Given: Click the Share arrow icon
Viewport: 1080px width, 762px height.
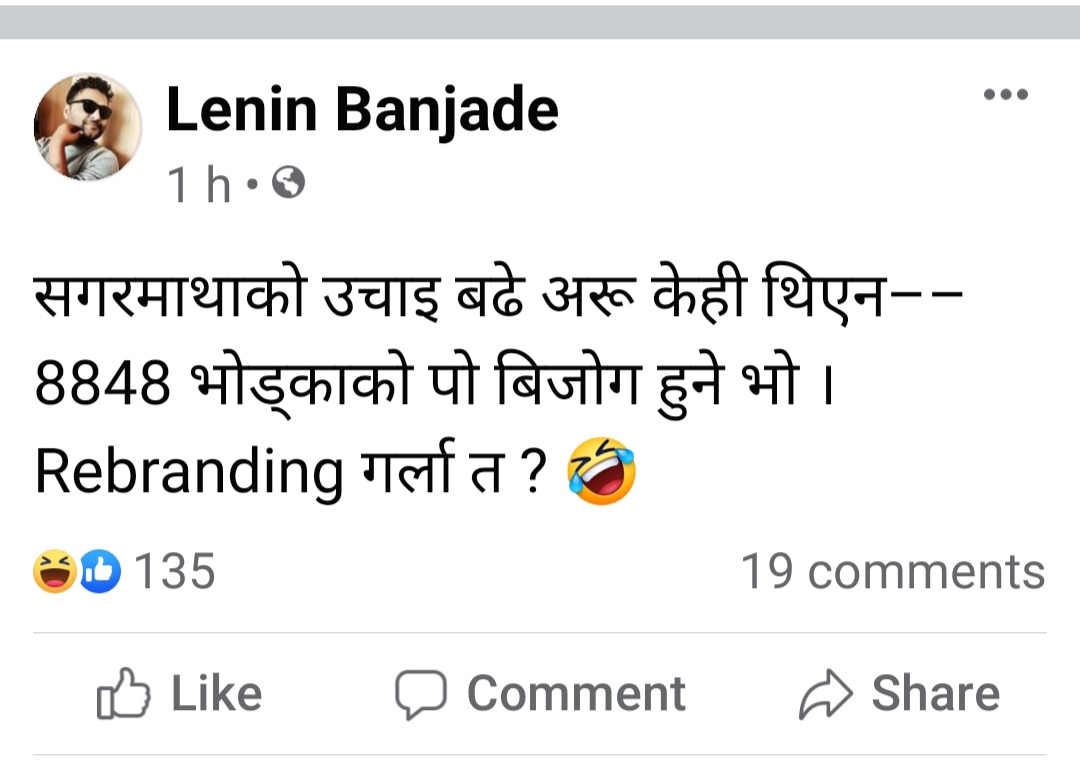Looking at the screenshot, I should [825, 694].
